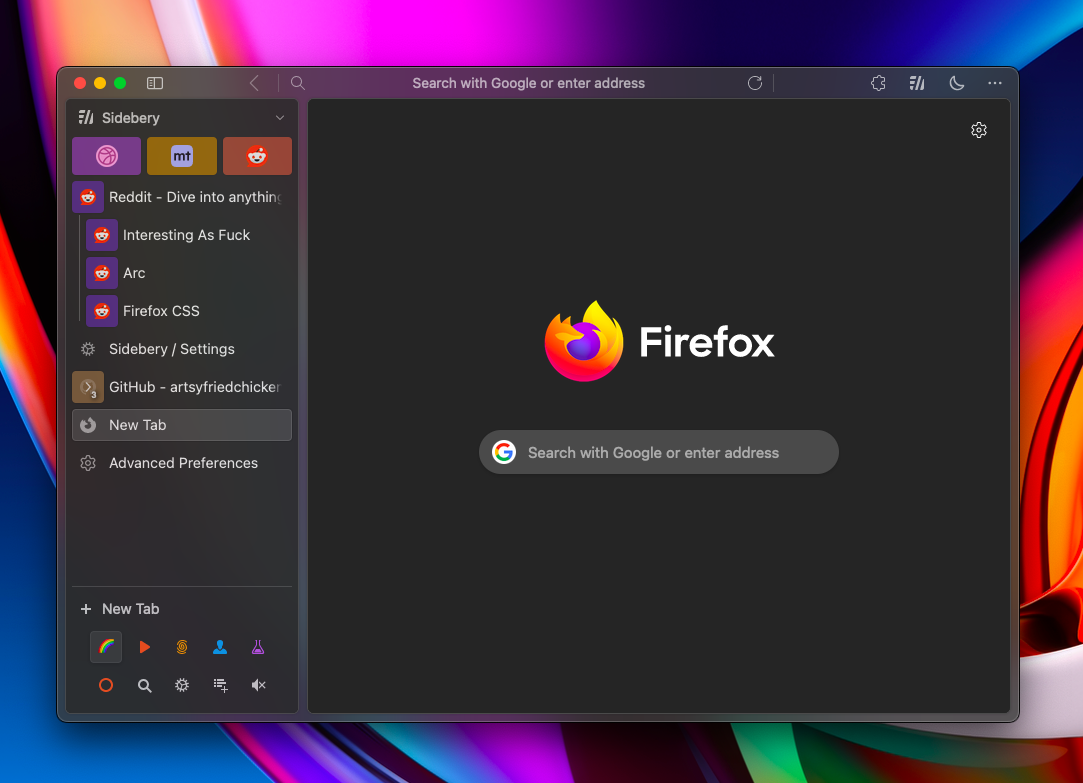Click the Sidebery toolbar icon
The height and width of the screenshot is (783, 1083).
917,83
